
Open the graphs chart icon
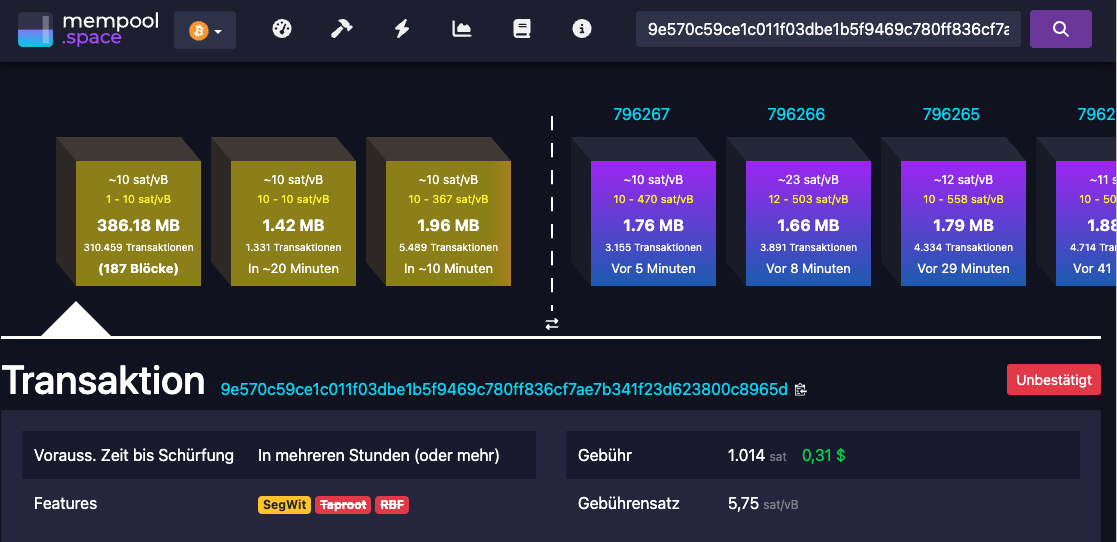(x=462, y=29)
